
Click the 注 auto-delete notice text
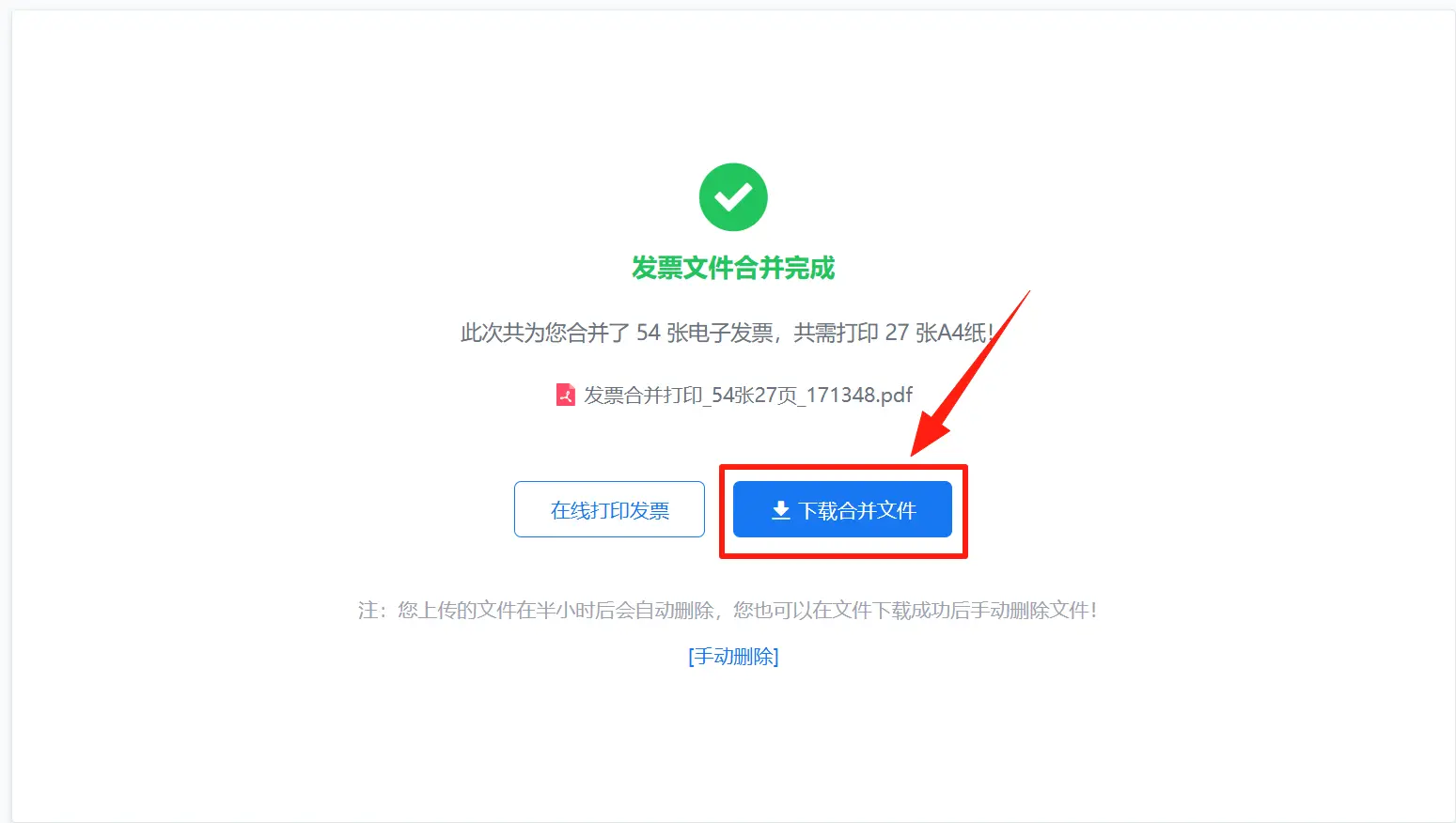(728, 611)
